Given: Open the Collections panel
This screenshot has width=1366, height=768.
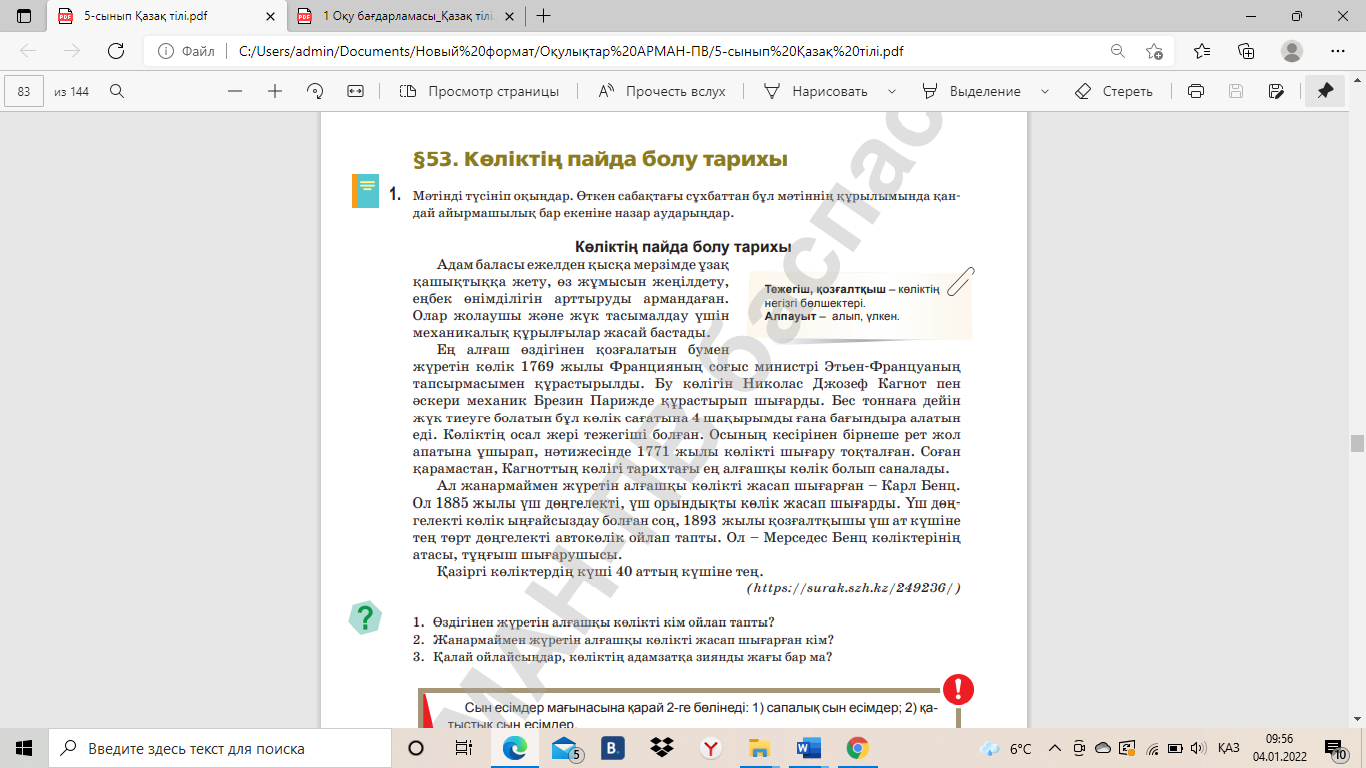Looking at the screenshot, I should tap(1246, 51).
